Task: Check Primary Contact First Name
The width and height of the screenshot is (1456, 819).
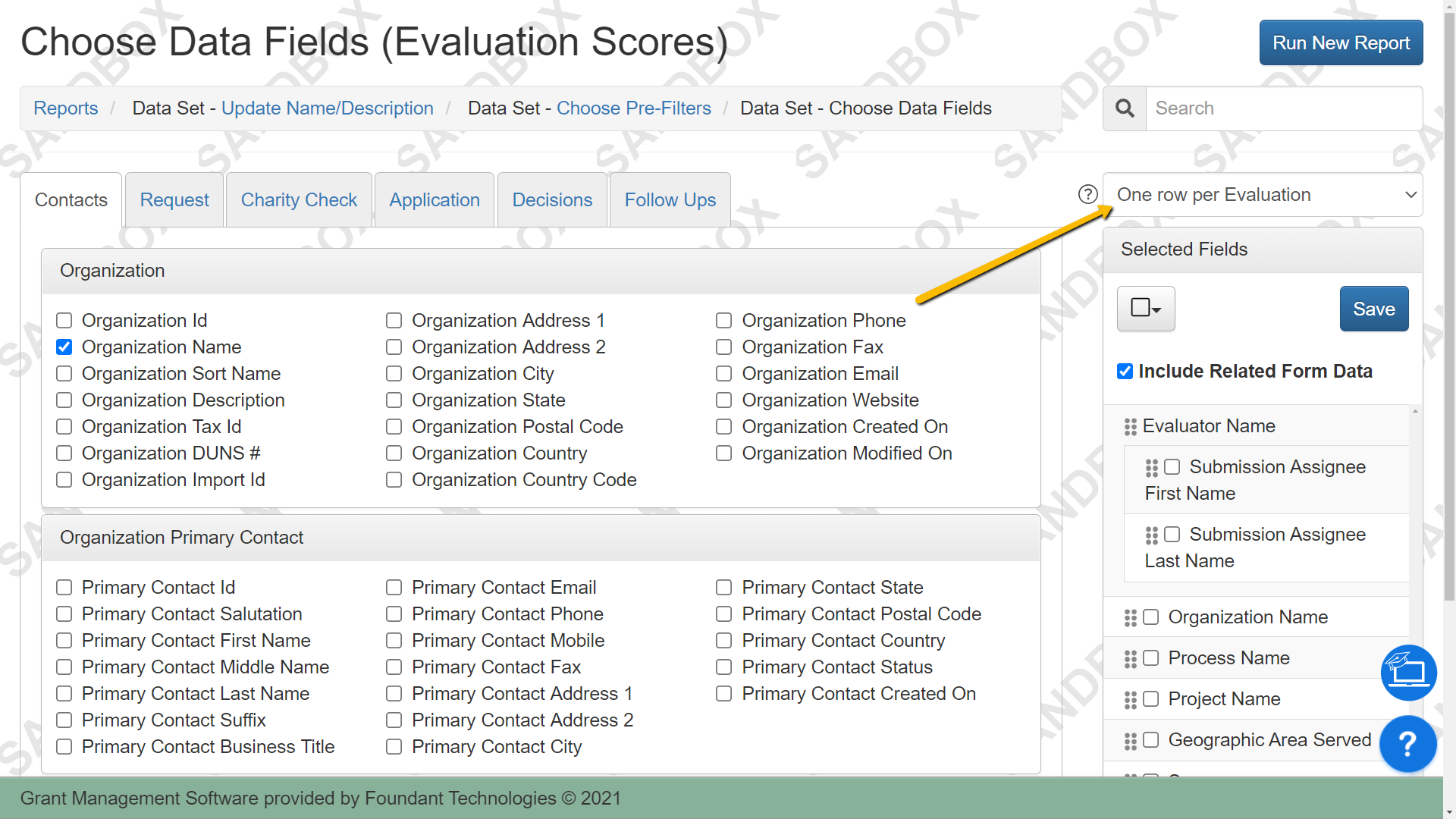Action: (x=64, y=641)
